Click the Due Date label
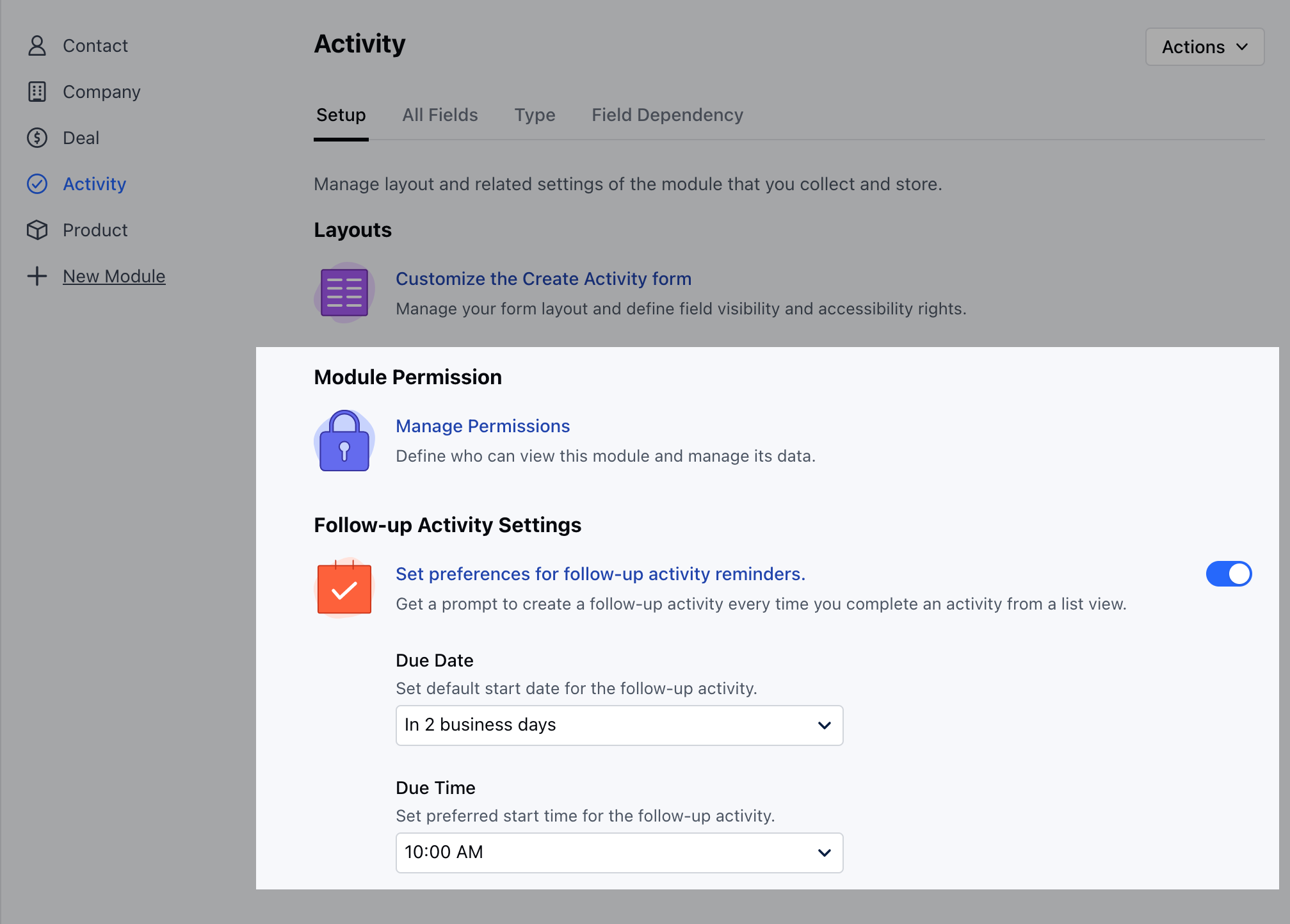This screenshot has width=1290, height=924. (435, 660)
